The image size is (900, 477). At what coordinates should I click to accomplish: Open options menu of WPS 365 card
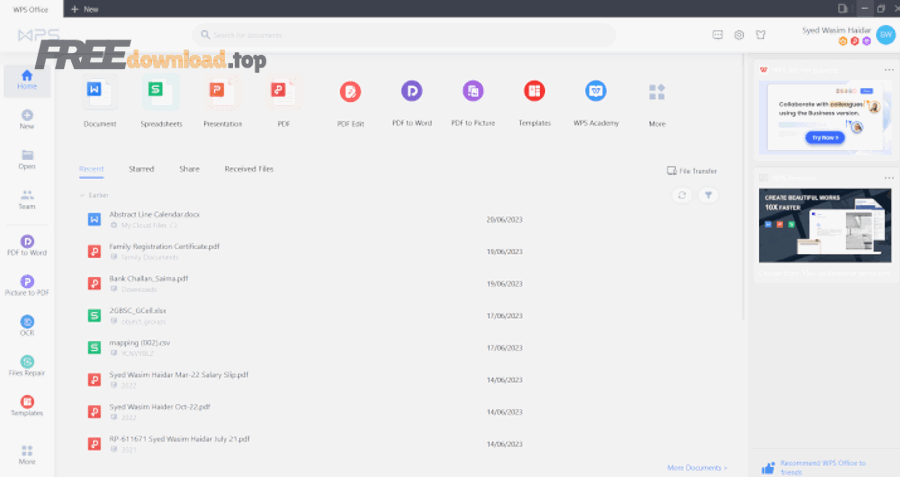tap(889, 69)
